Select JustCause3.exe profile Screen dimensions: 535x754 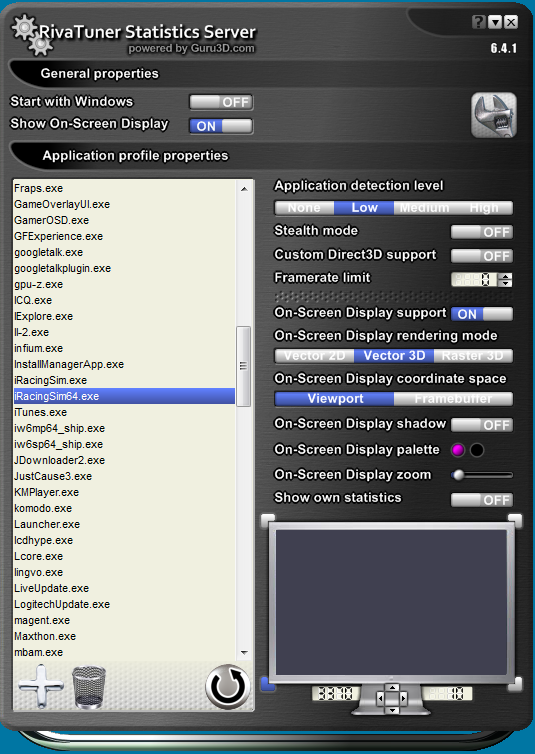point(124,476)
